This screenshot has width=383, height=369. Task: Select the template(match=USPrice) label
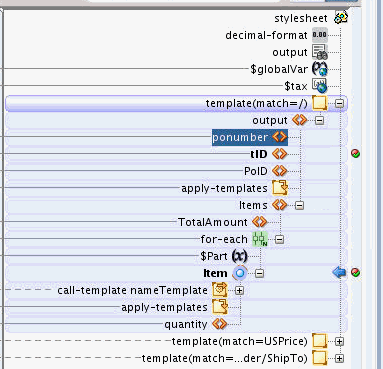coord(240,341)
